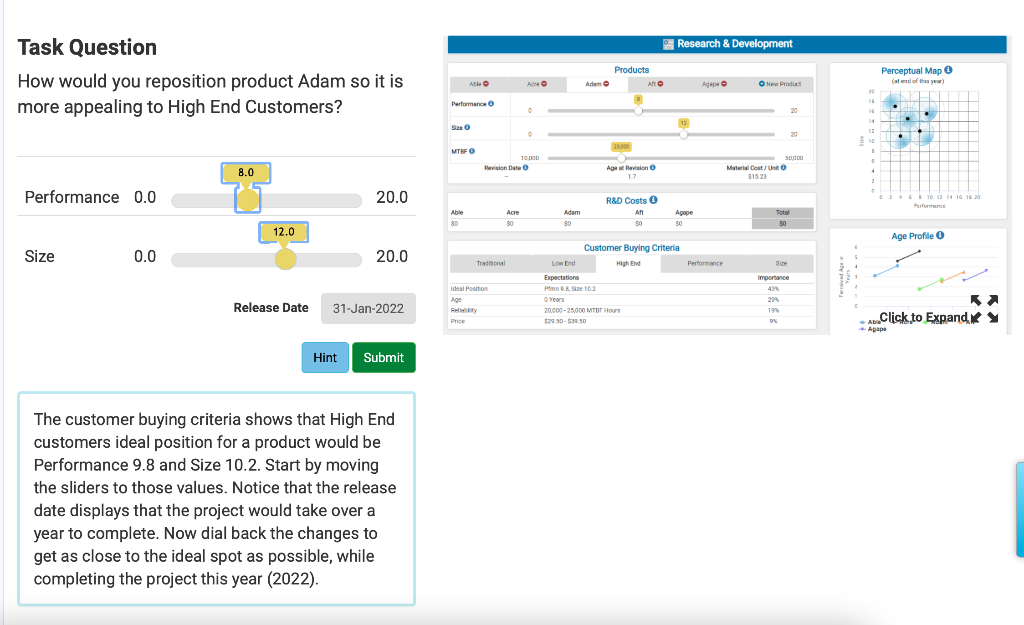Click the Release Date field

coord(368,308)
